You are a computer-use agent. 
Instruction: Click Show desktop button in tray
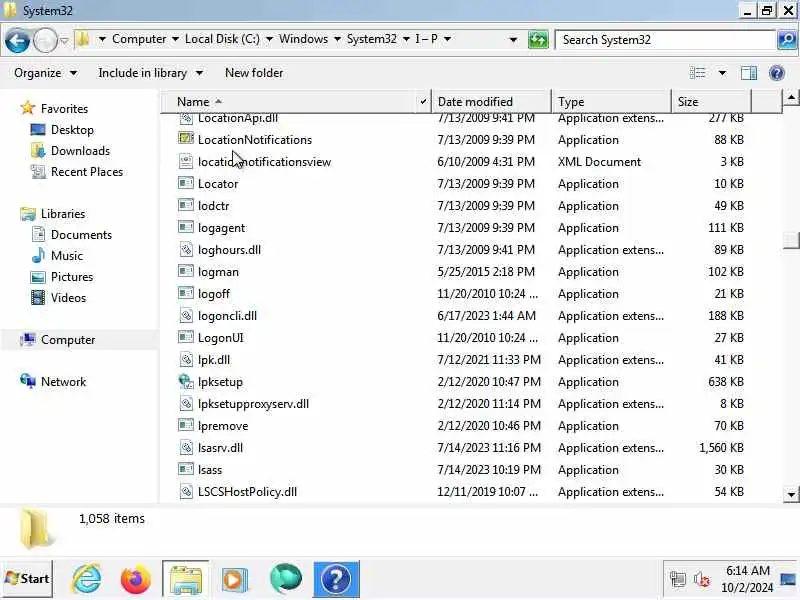pos(788,579)
